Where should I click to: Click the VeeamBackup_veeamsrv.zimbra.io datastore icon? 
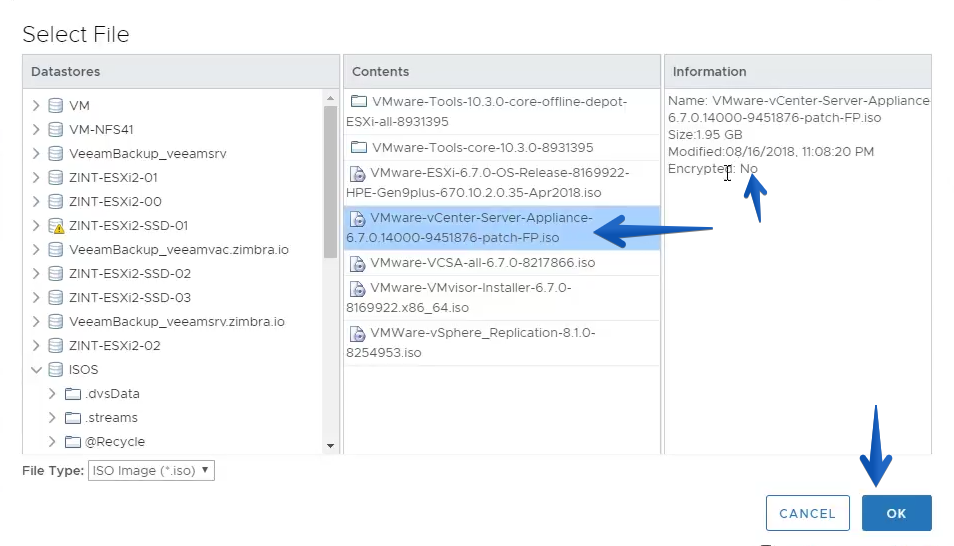(55, 321)
